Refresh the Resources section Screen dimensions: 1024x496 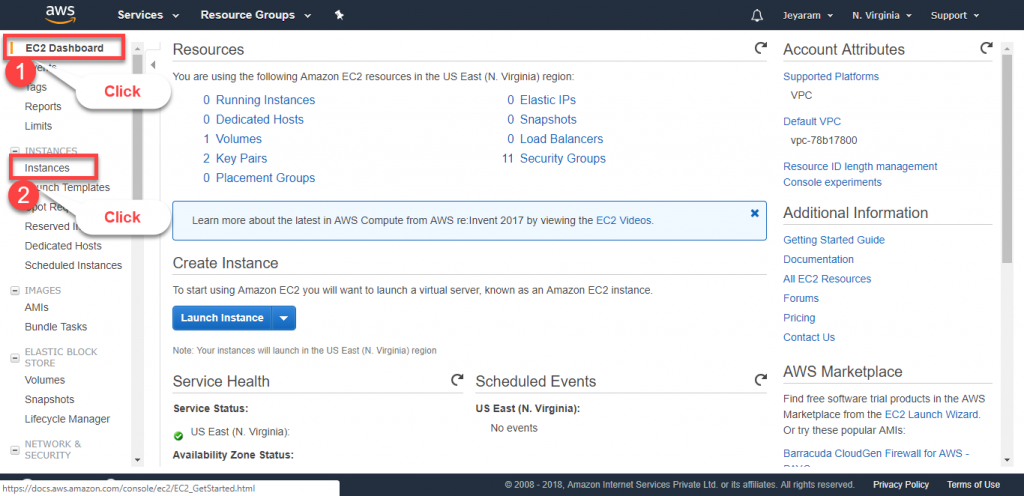[x=760, y=48]
